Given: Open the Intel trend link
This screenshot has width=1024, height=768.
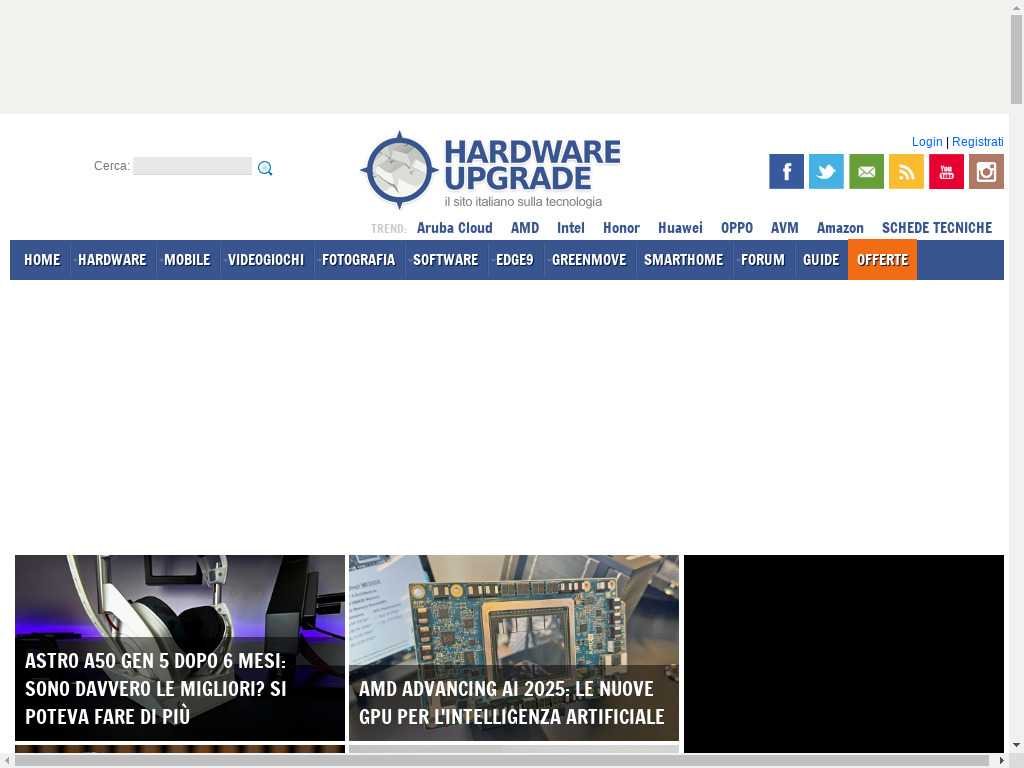Looking at the screenshot, I should [571, 228].
